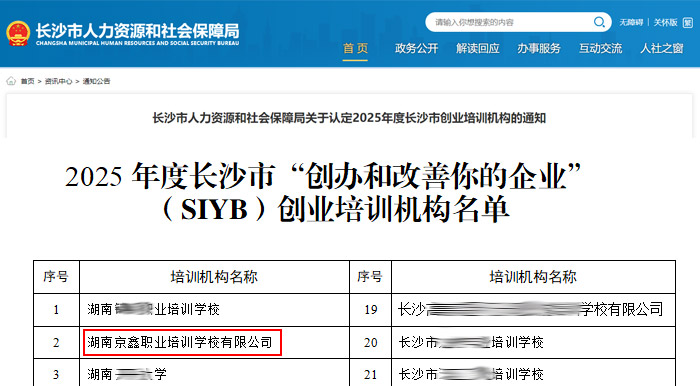Click the notice title about 2025年度长沙市创业培训机构

click(x=349, y=118)
